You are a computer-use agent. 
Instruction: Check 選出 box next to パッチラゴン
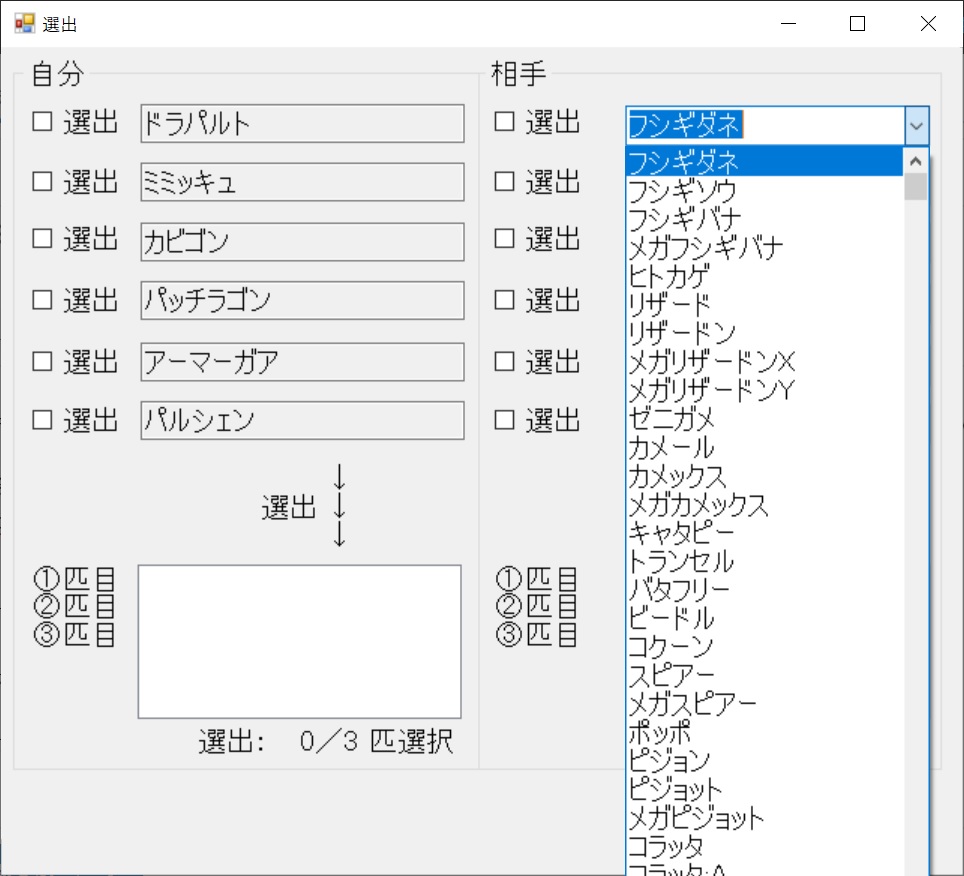pyautogui.click(x=42, y=299)
